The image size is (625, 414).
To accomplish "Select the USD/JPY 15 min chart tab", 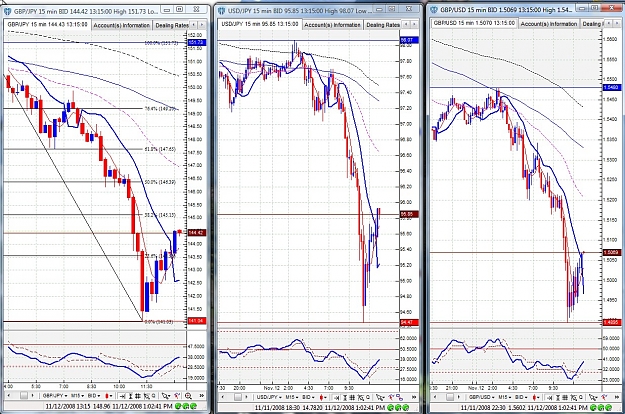I will [x=259, y=24].
